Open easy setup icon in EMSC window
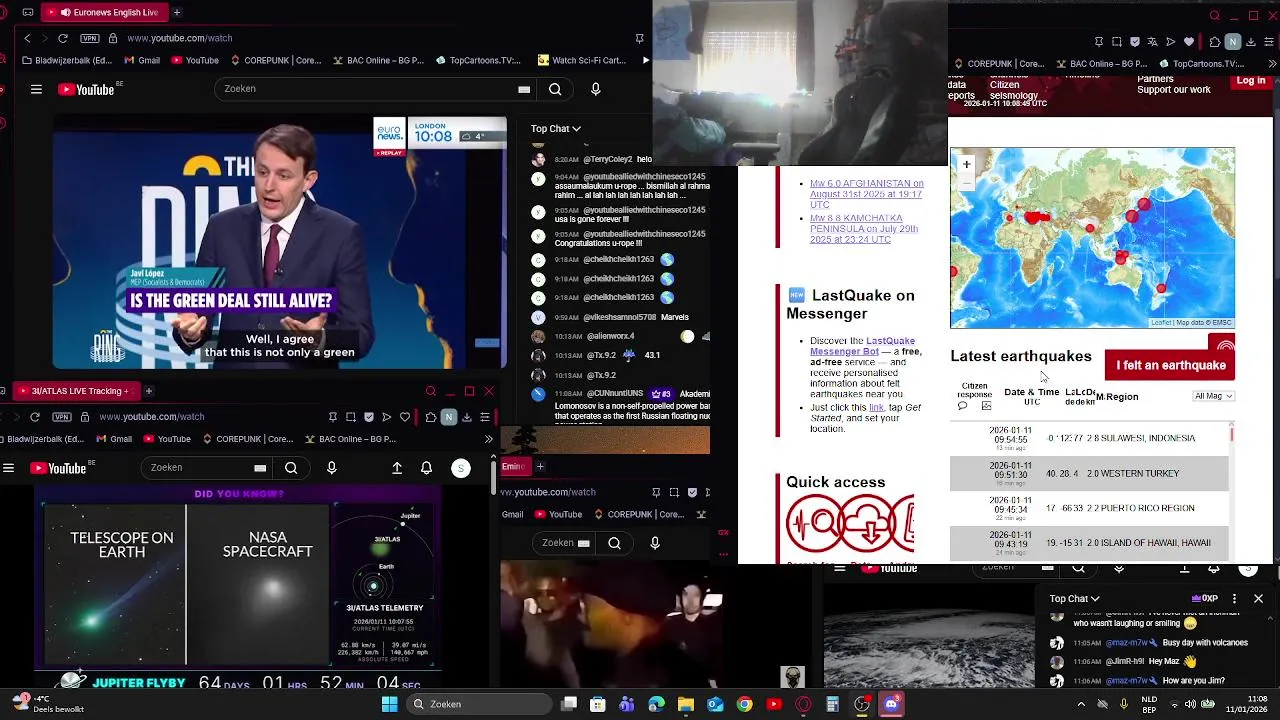1280x720 pixels. pos(1268,42)
